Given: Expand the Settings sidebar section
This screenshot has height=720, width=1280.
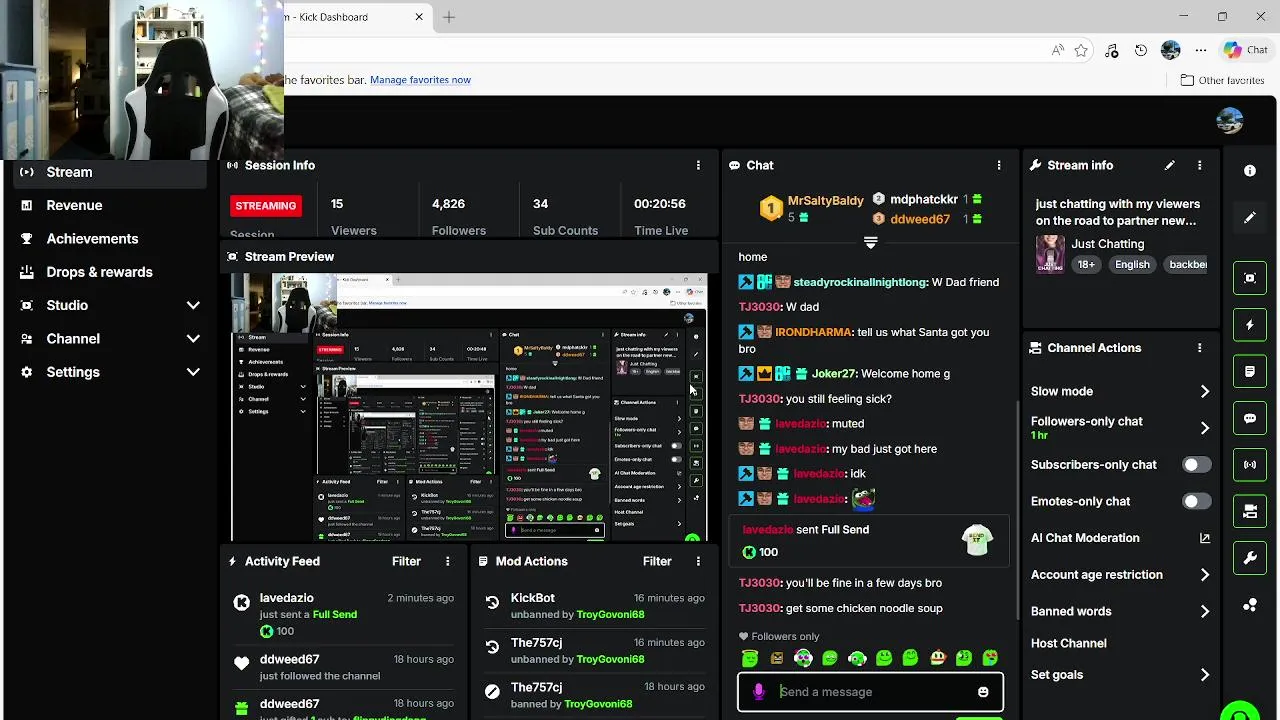Looking at the screenshot, I should tap(193, 372).
